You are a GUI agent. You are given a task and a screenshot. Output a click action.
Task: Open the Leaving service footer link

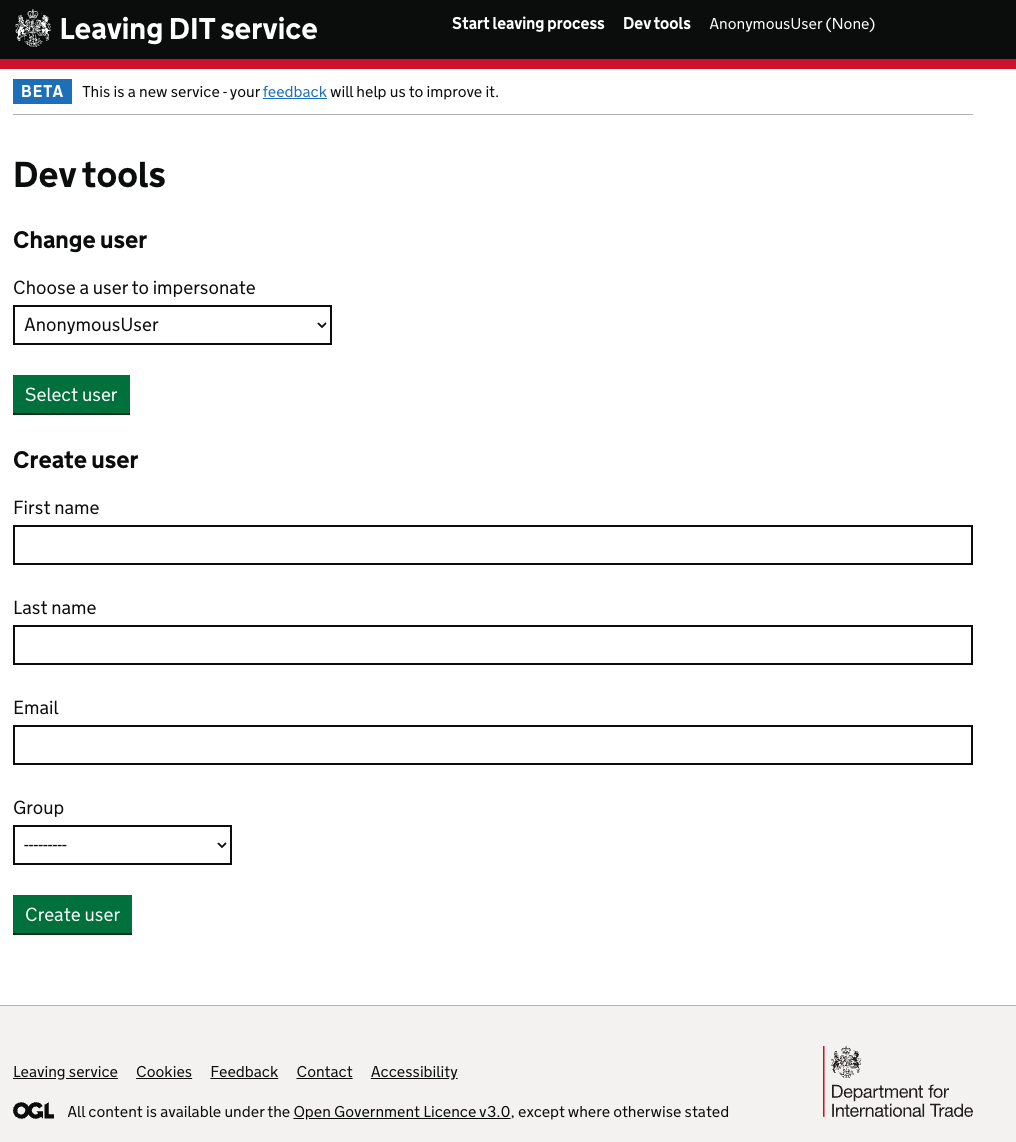[x=65, y=1071]
